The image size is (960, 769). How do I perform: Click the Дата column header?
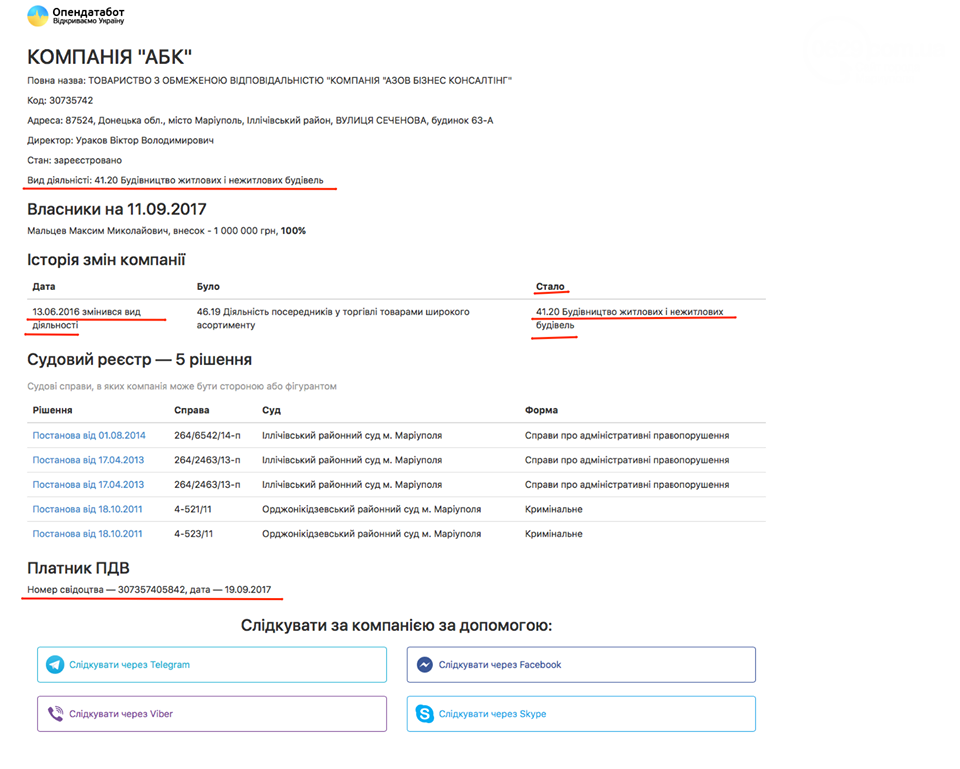tap(43, 287)
